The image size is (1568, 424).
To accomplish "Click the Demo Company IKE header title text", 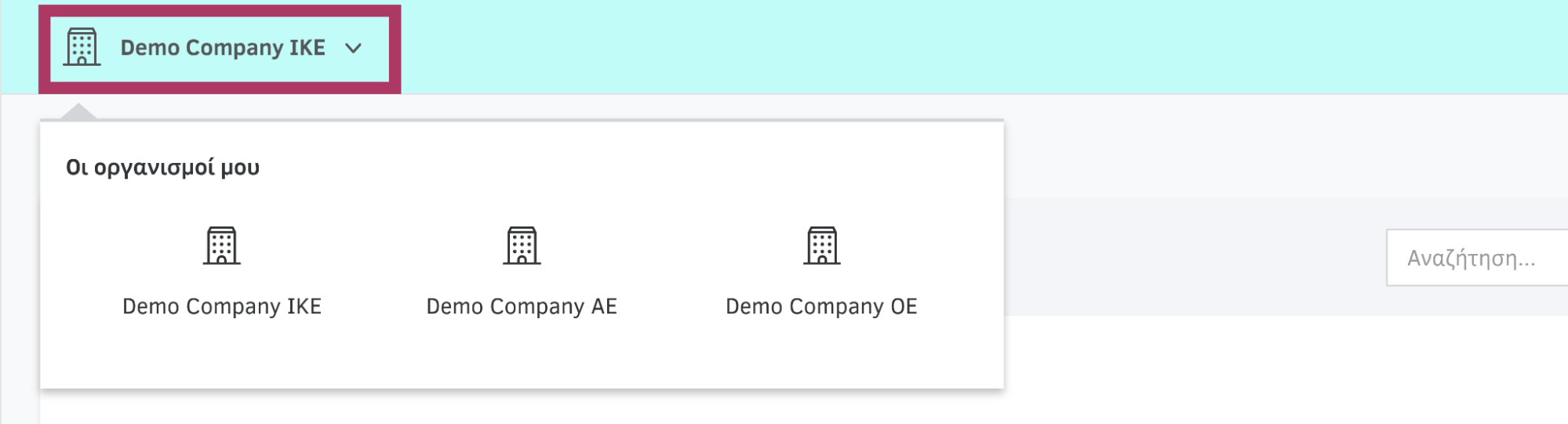I will [x=223, y=48].
